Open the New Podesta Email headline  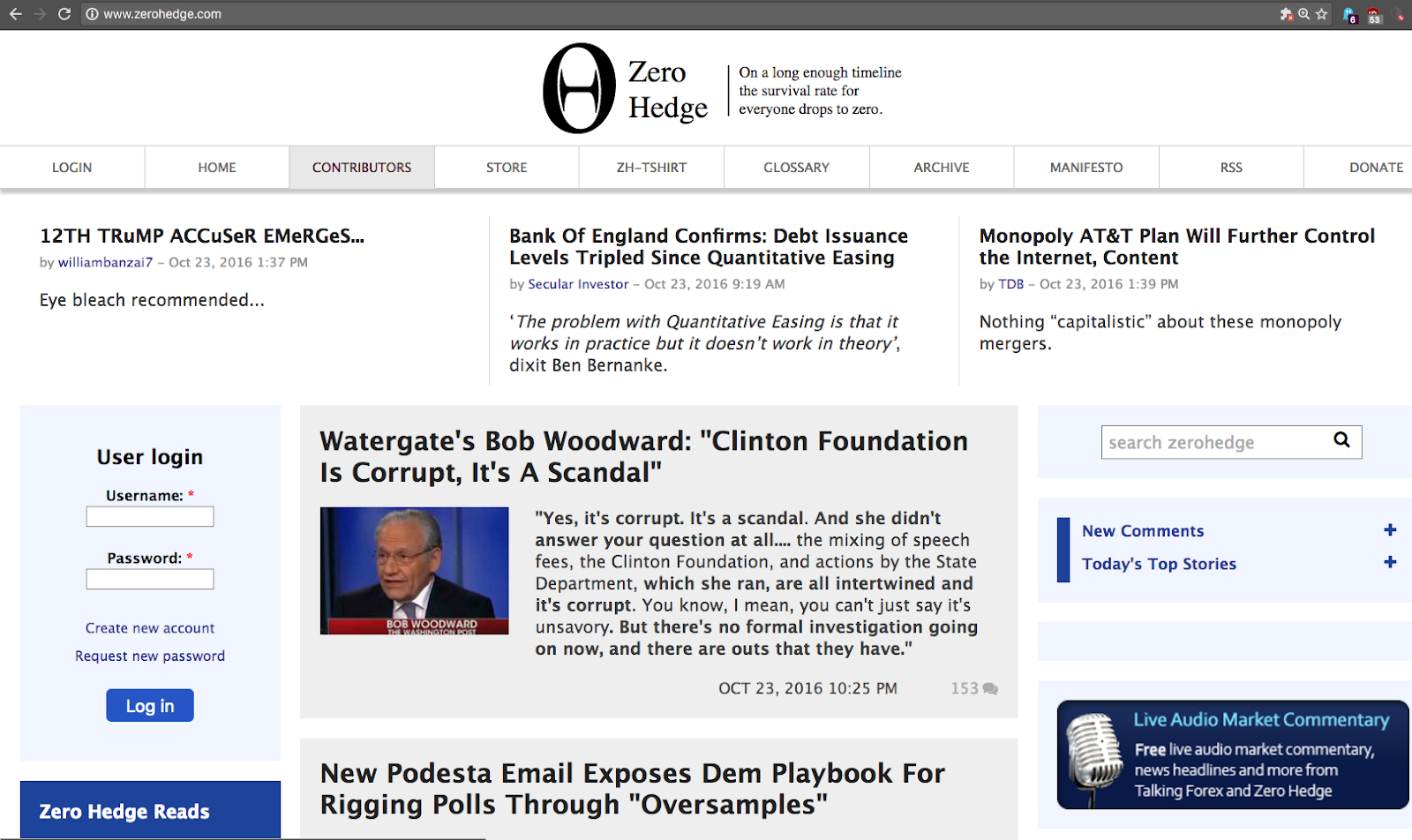coord(633,789)
